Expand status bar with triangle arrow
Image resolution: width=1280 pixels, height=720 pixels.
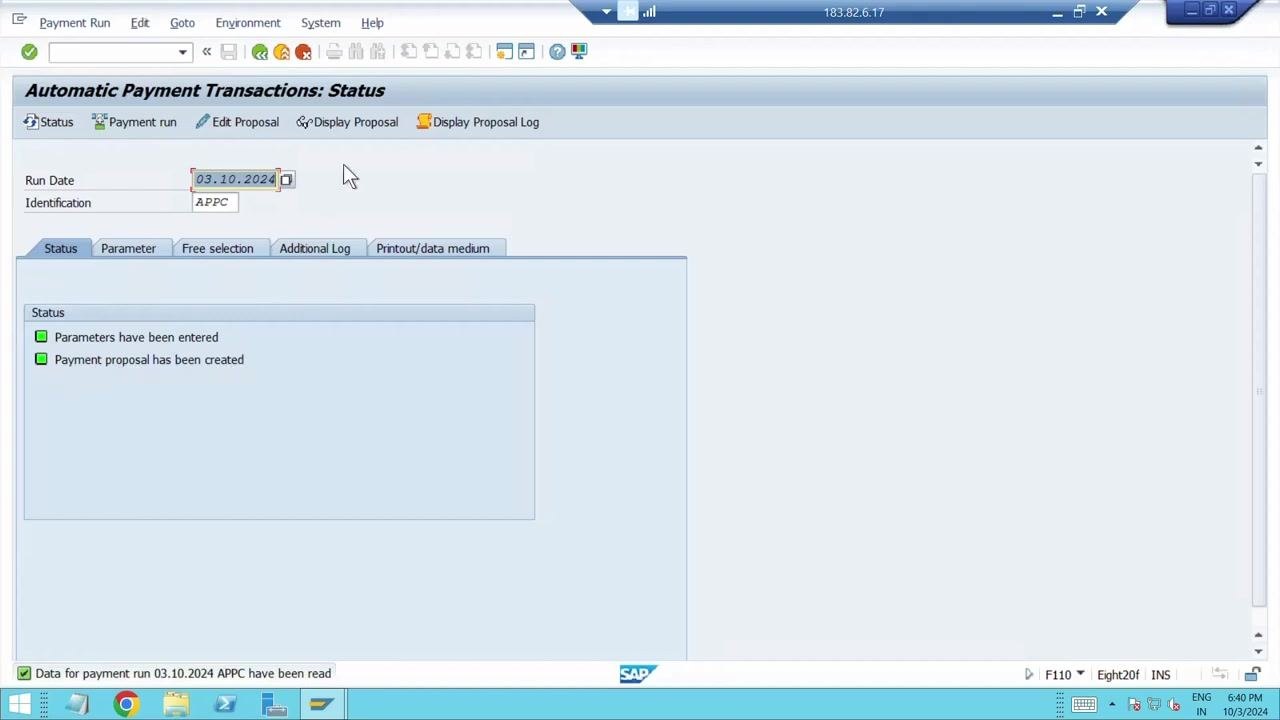coord(1028,675)
